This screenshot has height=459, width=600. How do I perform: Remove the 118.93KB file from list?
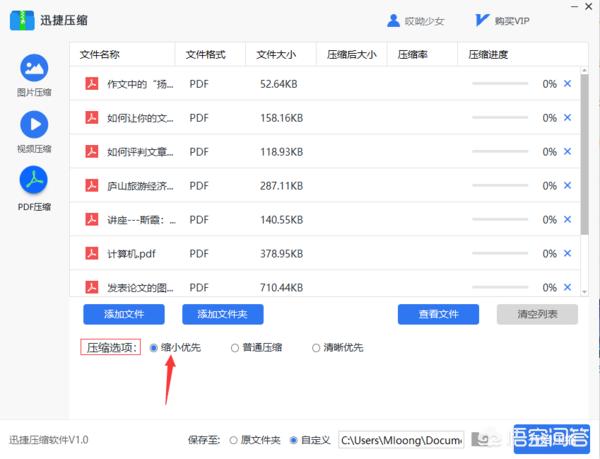pos(567,152)
